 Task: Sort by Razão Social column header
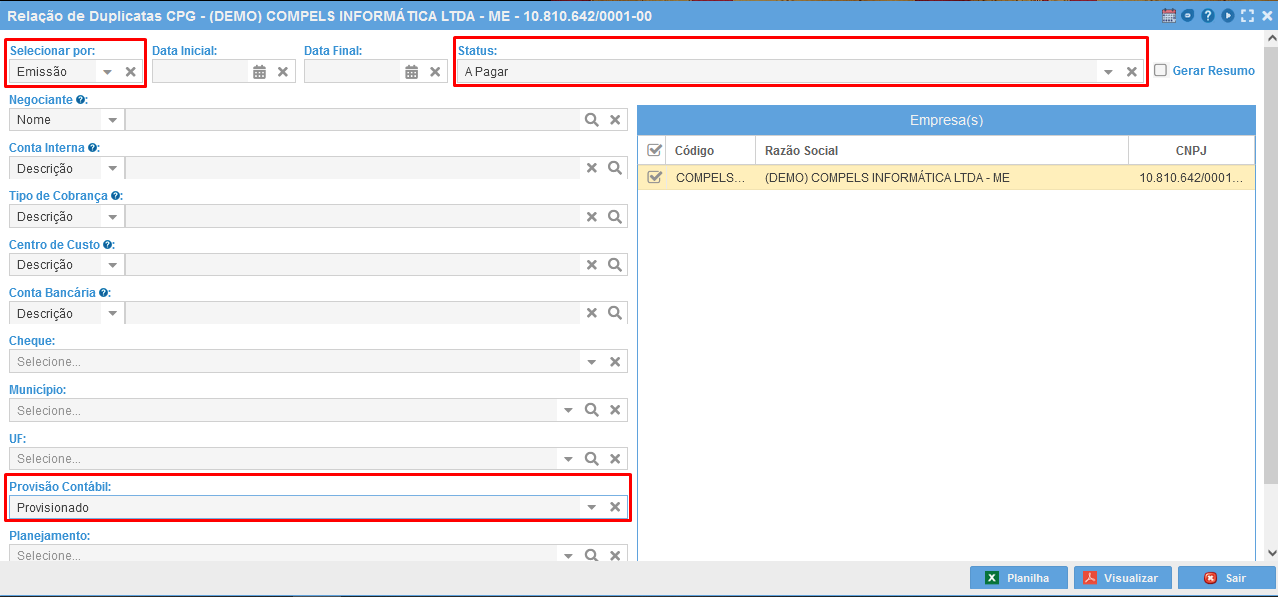pos(942,150)
